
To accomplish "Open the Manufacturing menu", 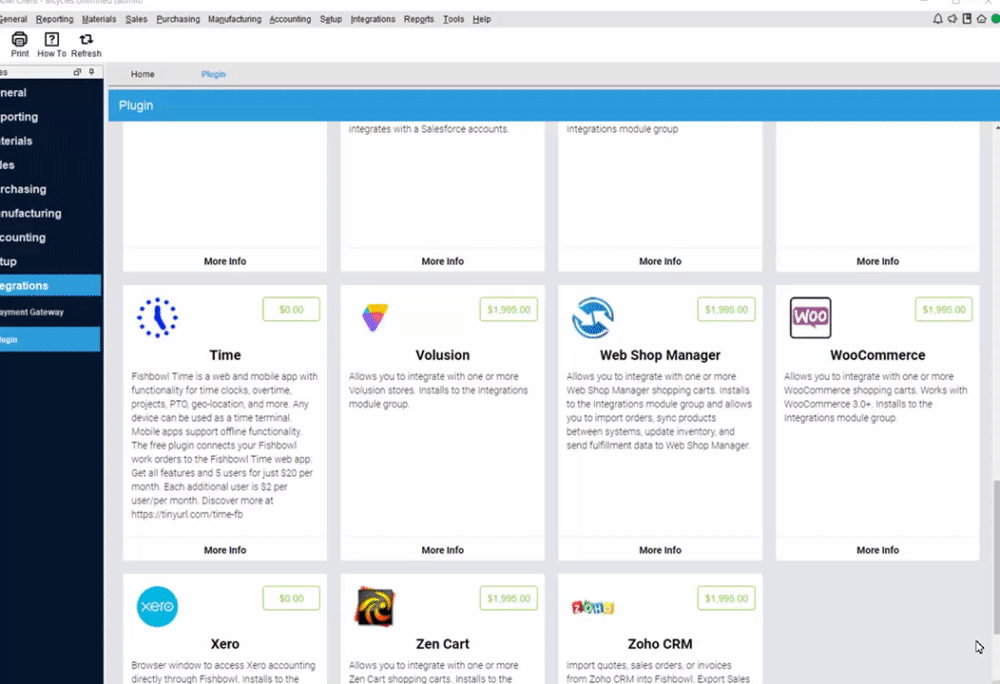I will pos(235,19).
